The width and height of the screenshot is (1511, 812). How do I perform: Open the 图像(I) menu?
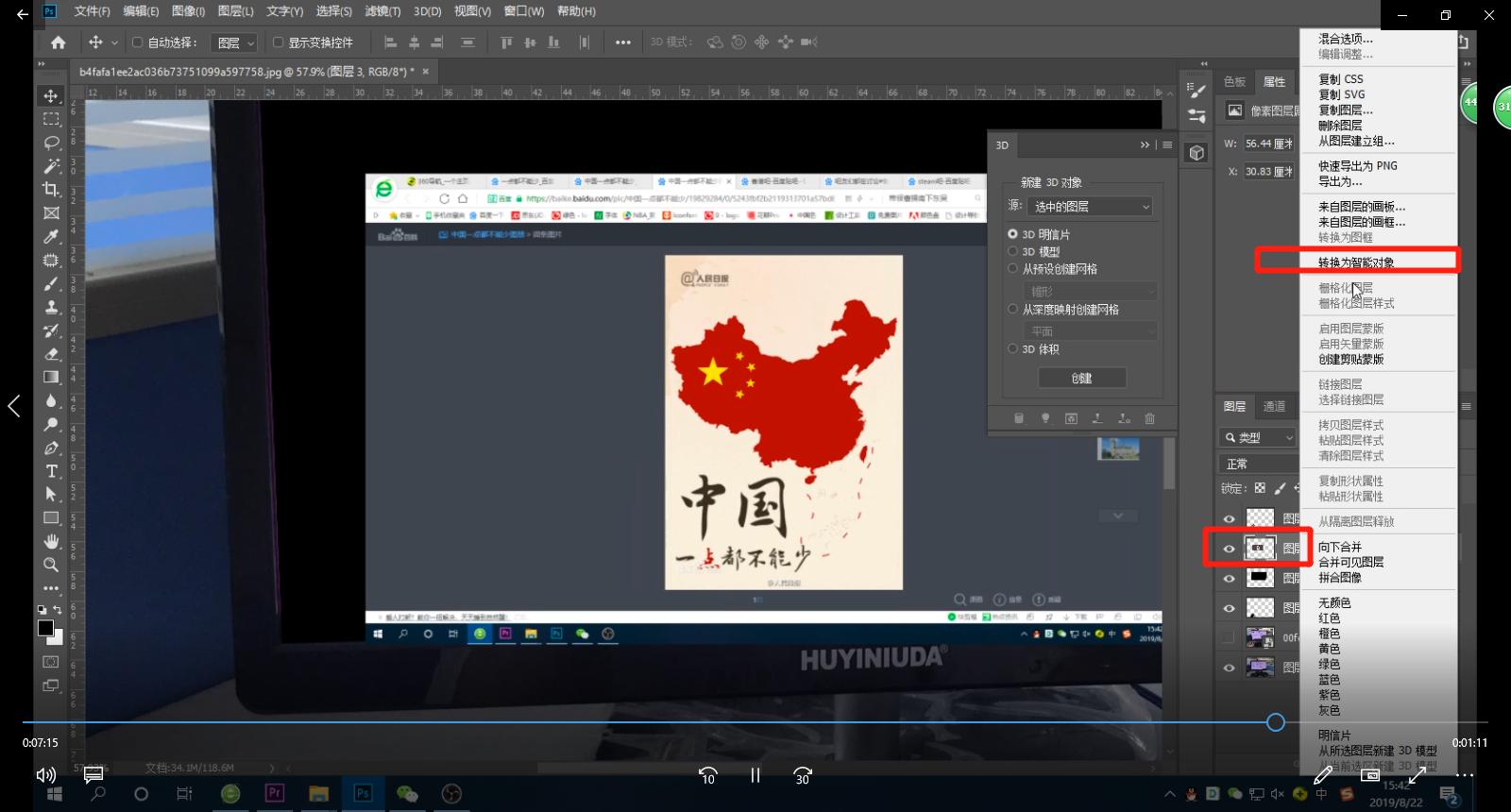[188, 11]
